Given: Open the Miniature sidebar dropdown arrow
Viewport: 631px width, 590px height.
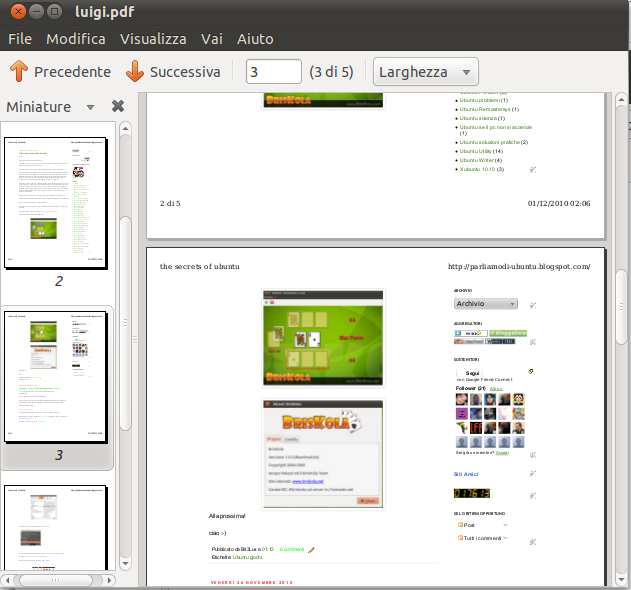Looking at the screenshot, I should [91, 107].
